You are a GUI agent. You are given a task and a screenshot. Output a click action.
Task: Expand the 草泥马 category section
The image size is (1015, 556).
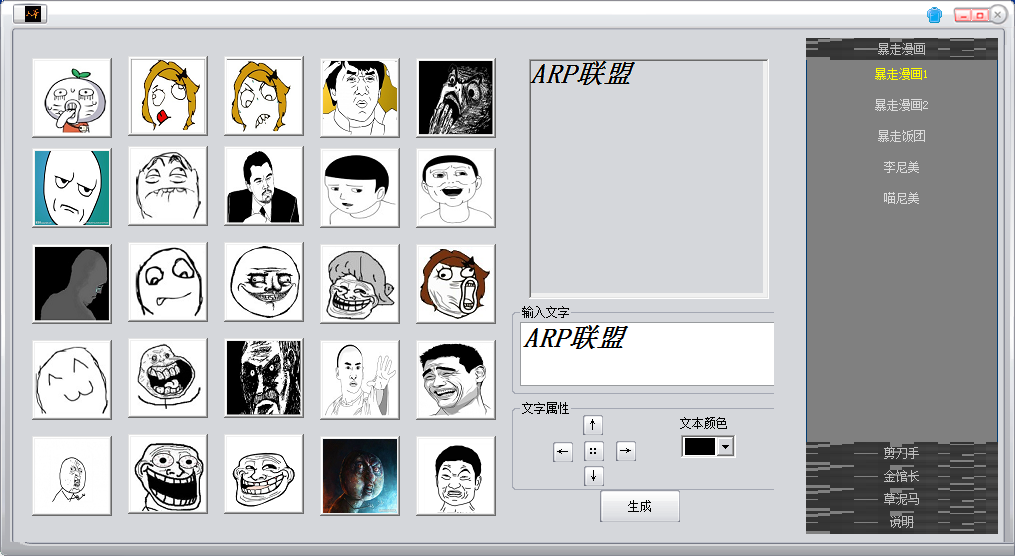(901, 498)
